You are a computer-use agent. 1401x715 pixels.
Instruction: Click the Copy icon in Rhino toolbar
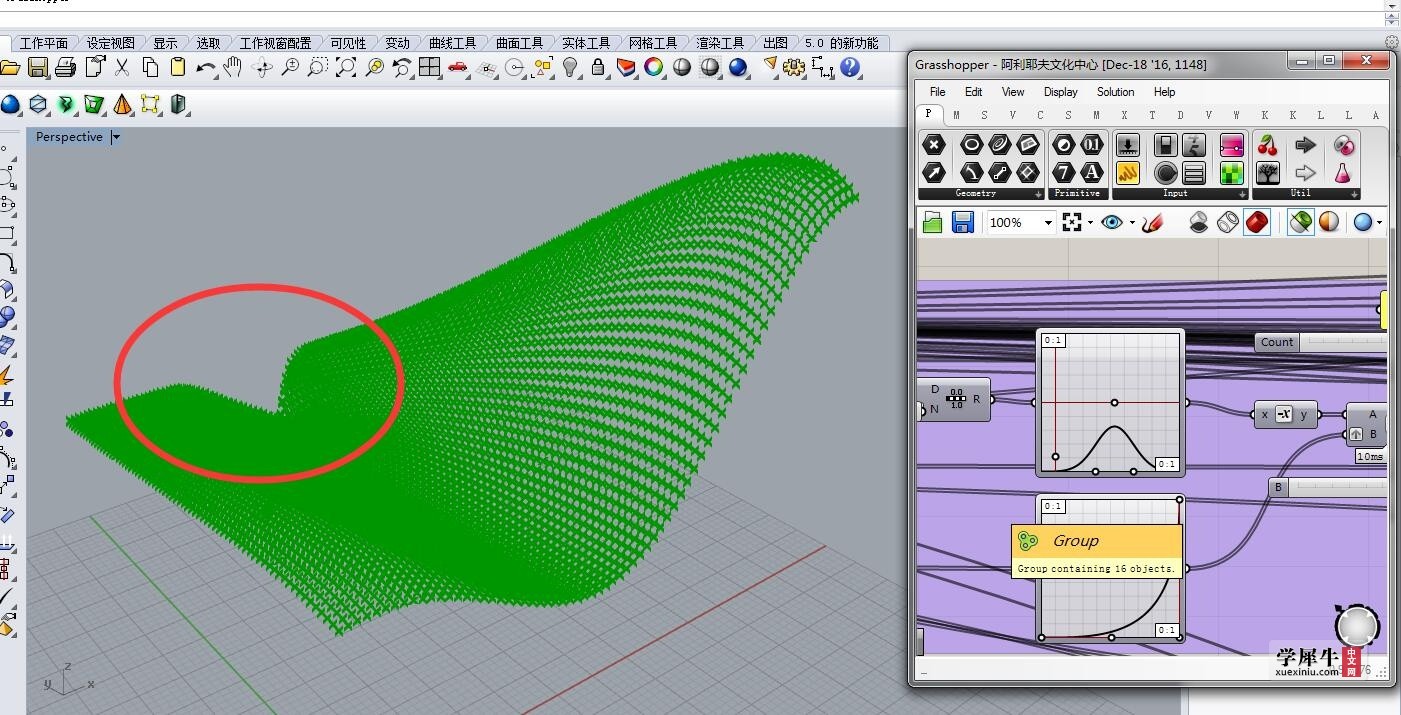point(150,67)
